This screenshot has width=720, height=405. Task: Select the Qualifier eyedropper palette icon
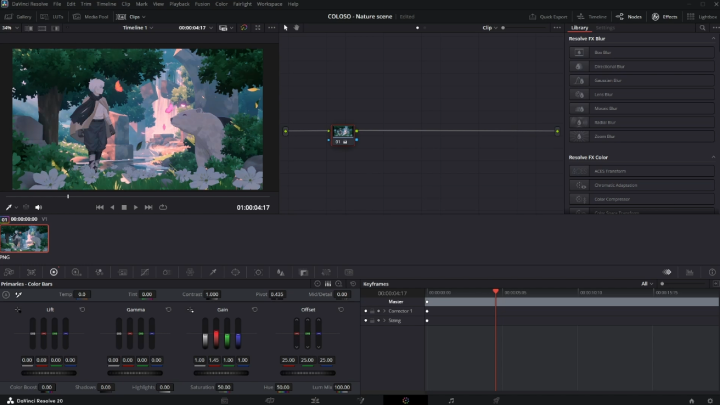tap(213, 272)
